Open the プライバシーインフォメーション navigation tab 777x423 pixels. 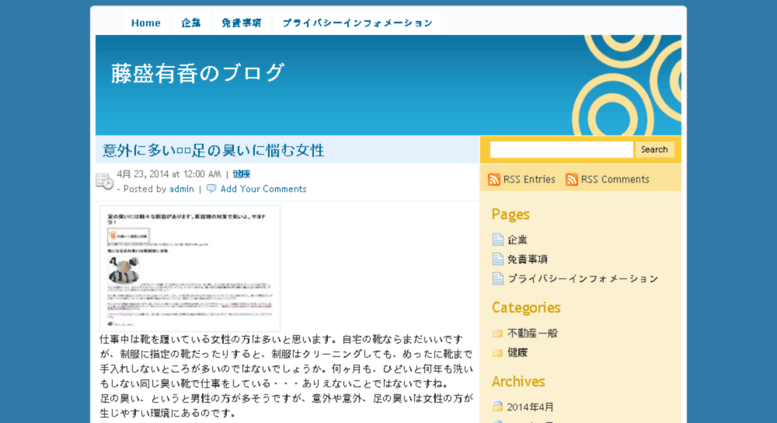pyautogui.click(x=357, y=23)
